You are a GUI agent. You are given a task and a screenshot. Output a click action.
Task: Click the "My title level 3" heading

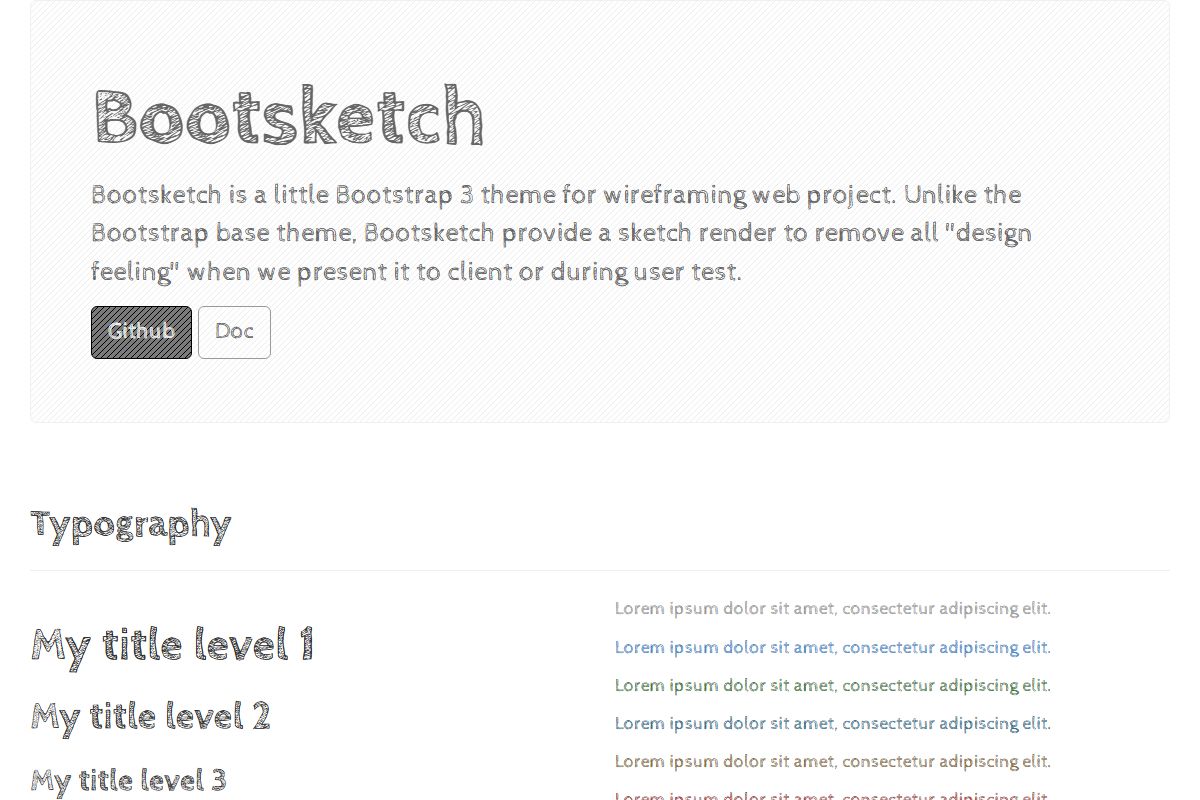click(x=129, y=780)
